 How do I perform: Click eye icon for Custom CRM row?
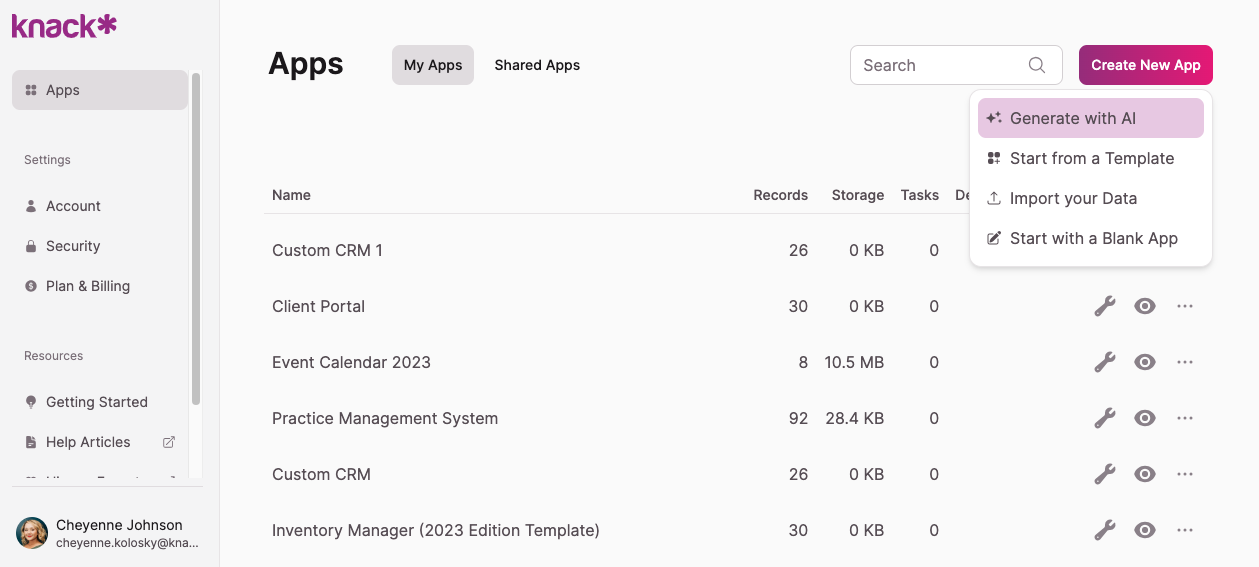pos(1145,474)
